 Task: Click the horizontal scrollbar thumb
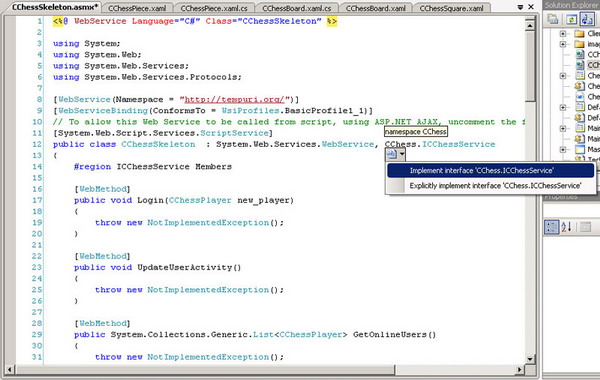tap(205, 370)
